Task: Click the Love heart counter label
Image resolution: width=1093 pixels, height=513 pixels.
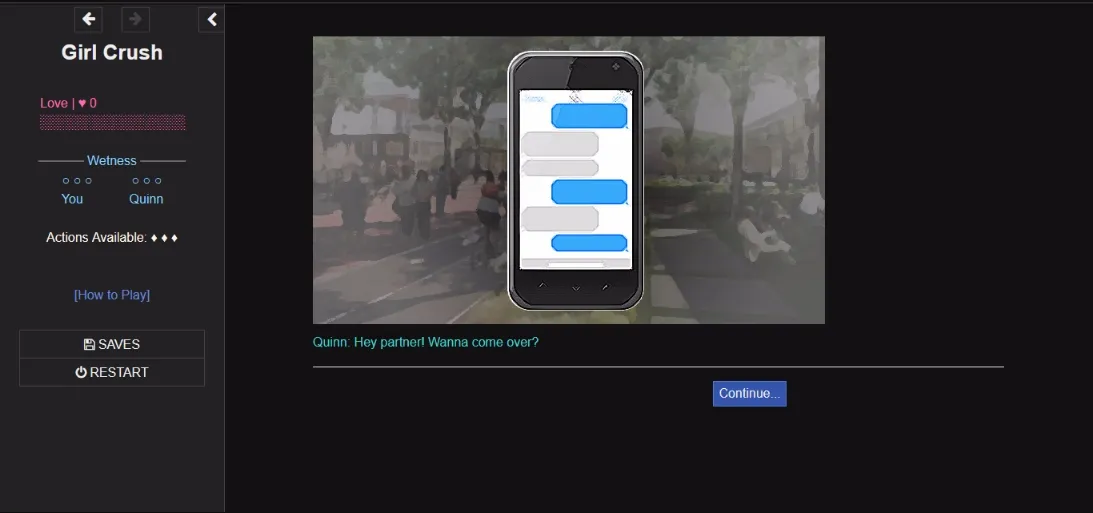Action: coord(68,103)
